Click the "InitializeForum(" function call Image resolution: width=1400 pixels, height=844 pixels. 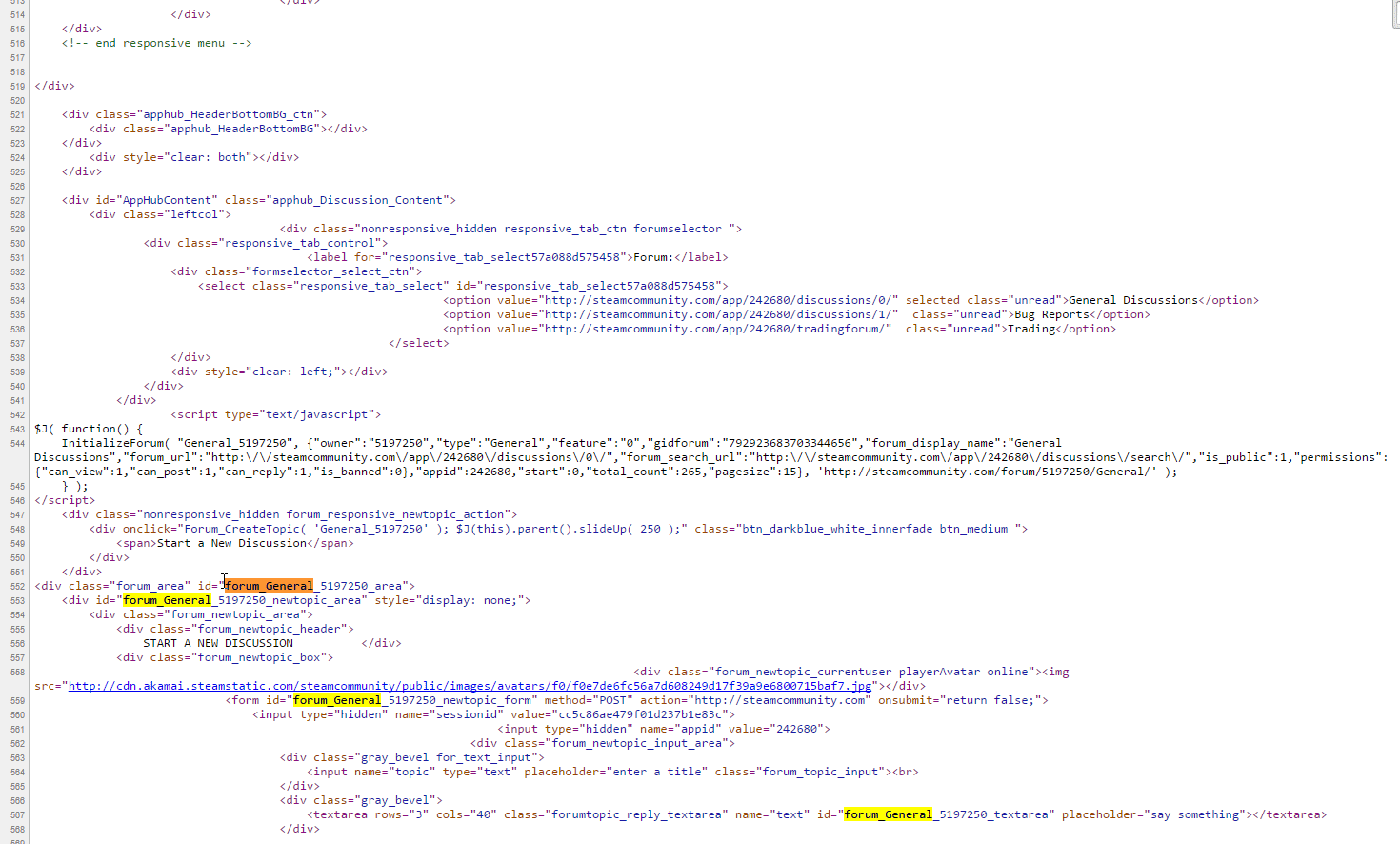(x=116, y=443)
